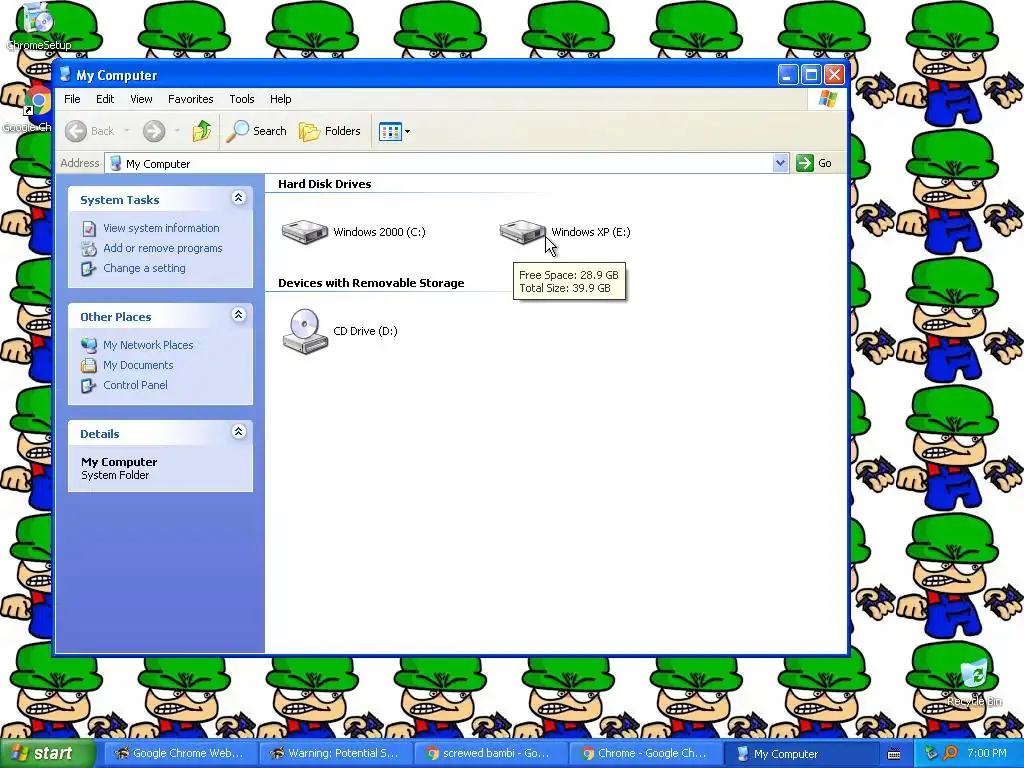Switch to Warning: Potential S... taskbar item

point(334,753)
